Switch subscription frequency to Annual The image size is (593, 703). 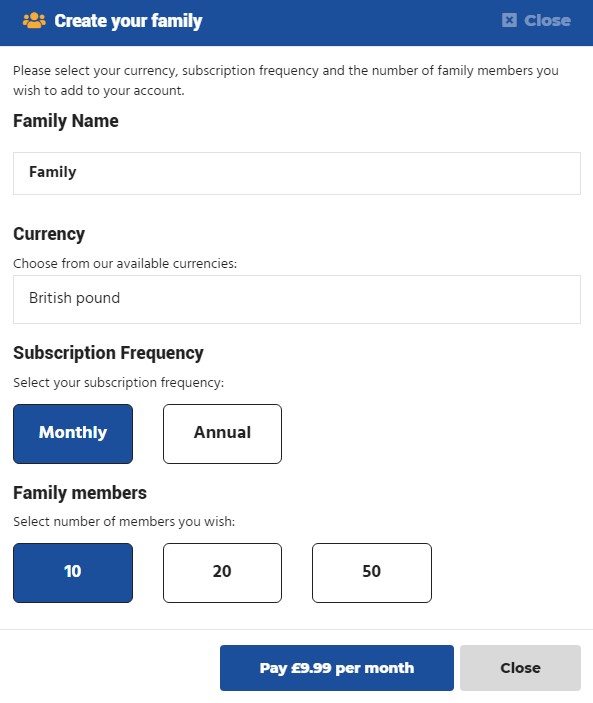click(222, 434)
